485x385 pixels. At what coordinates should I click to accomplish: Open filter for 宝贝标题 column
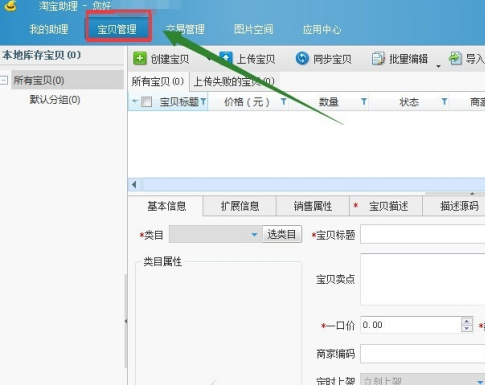click(x=203, y=101)
